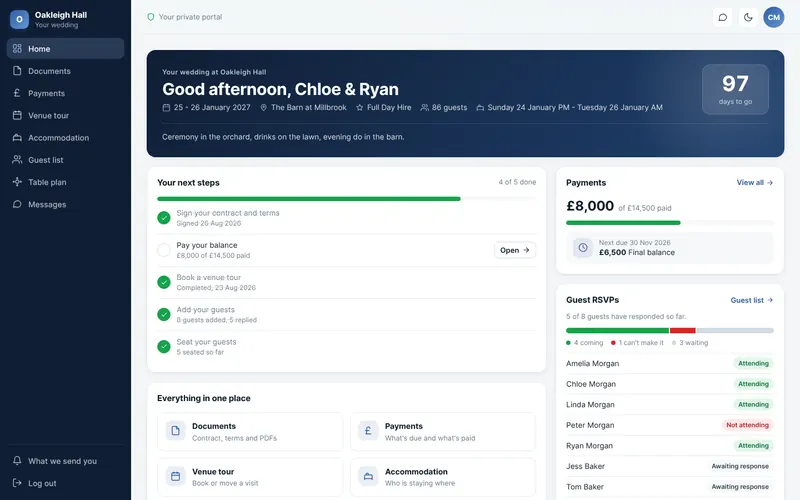This screenshot has height=500, width=800.
Task: Click the location pin icon by The Barn at Millbrook
Action: click(263, 108)
